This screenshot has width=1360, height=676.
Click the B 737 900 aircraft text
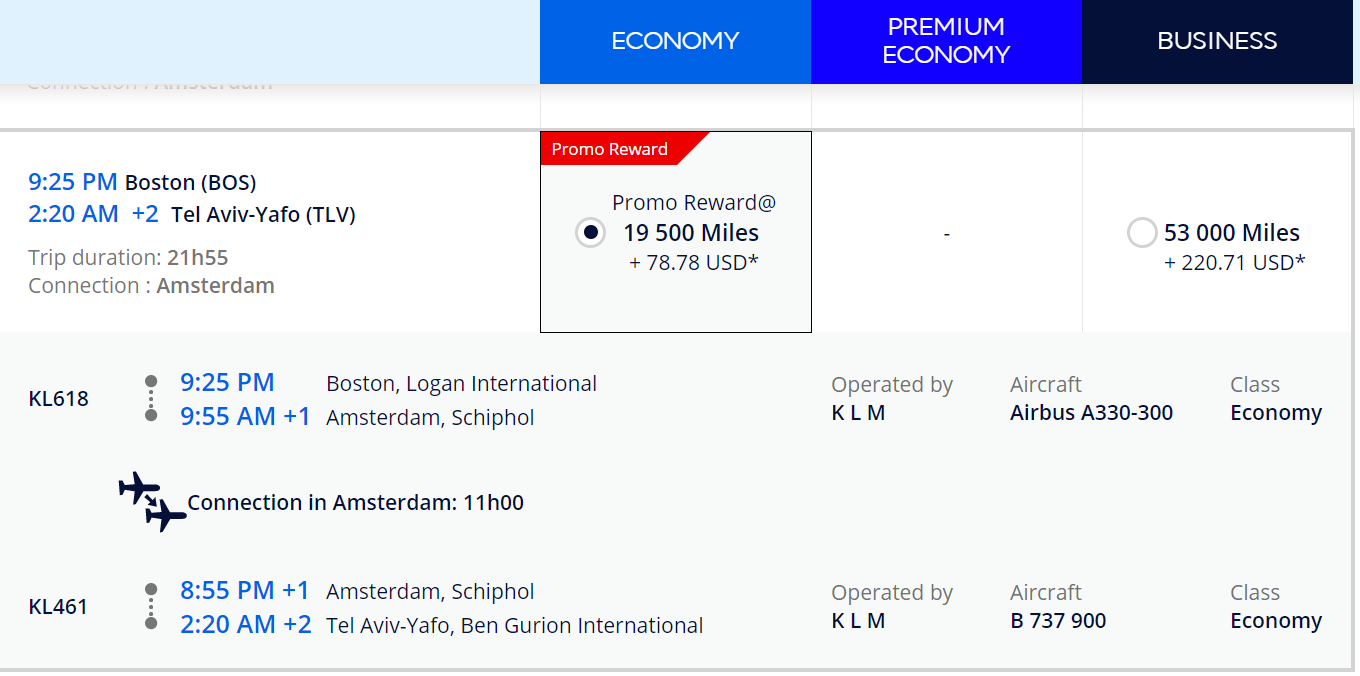pos(1058,621)
